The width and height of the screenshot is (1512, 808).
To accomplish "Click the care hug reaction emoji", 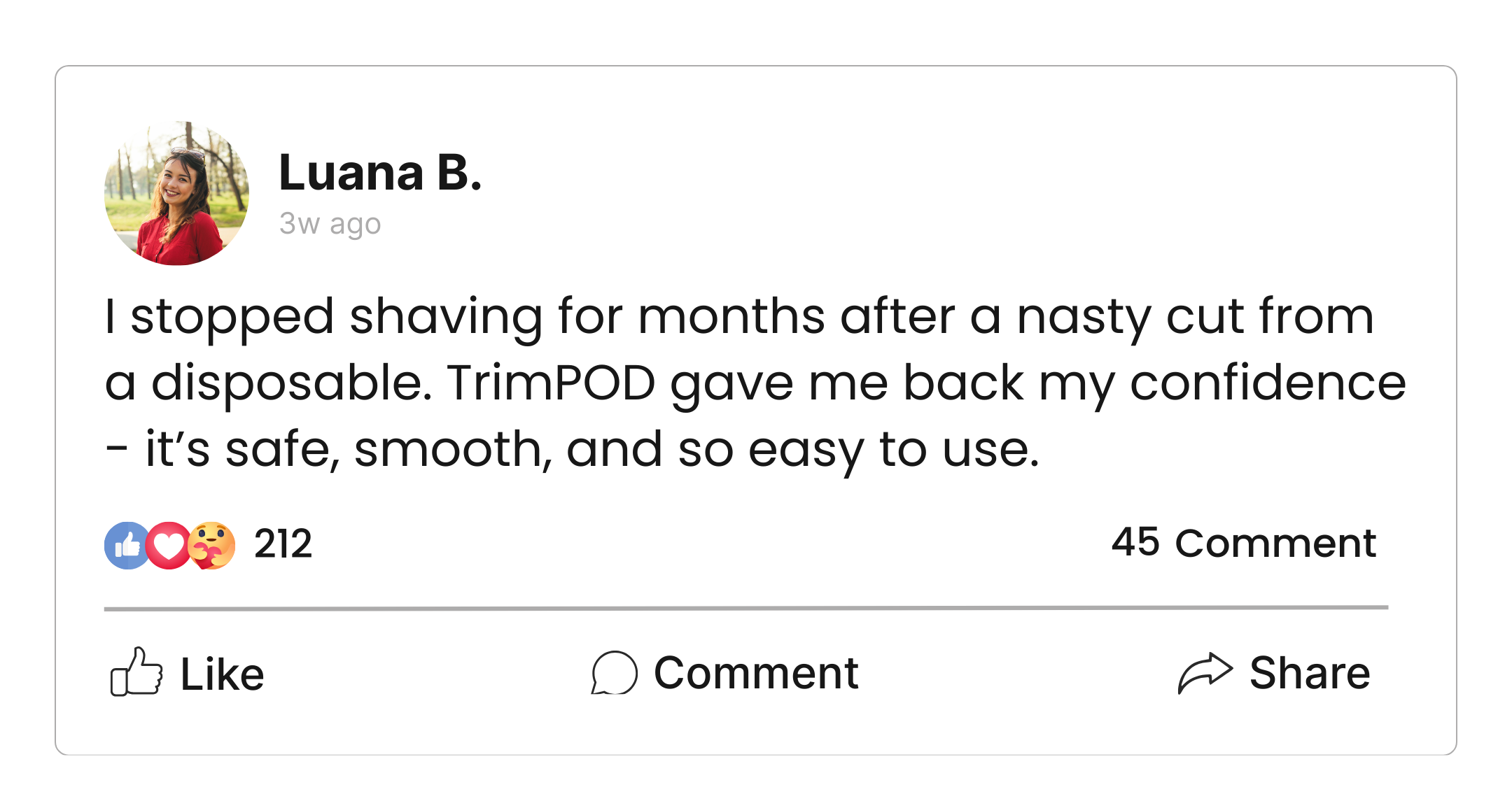I will (x=213, y=545).
